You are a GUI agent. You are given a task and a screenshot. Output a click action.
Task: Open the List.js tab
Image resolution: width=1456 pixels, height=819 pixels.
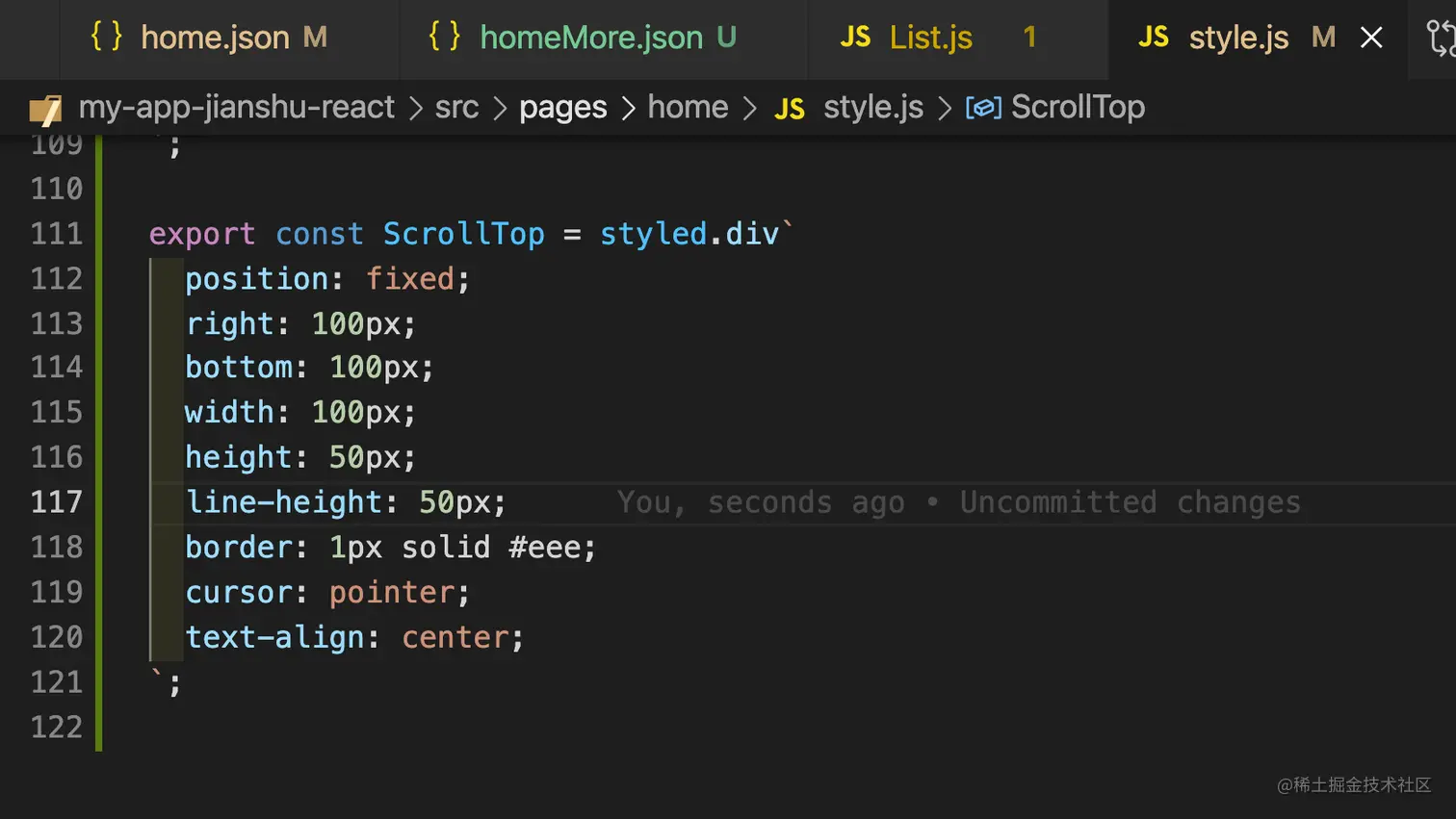tap(930, 38)
